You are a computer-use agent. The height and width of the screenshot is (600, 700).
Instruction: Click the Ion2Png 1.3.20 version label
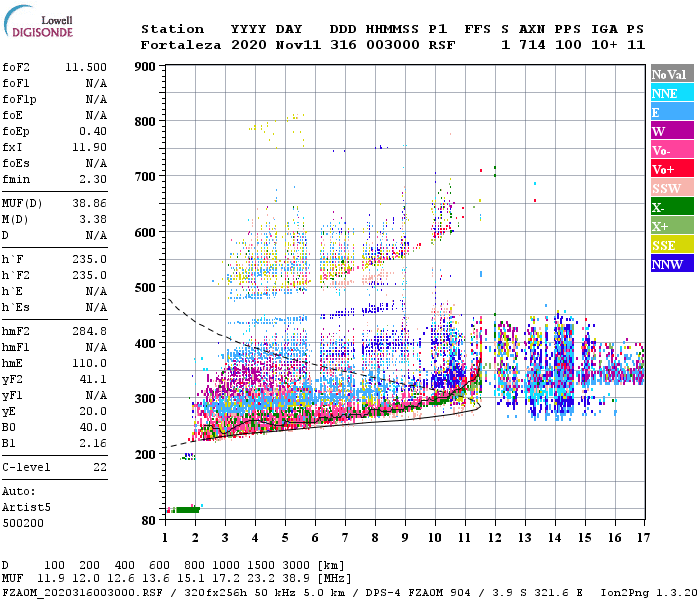click(x=649, y=592)
